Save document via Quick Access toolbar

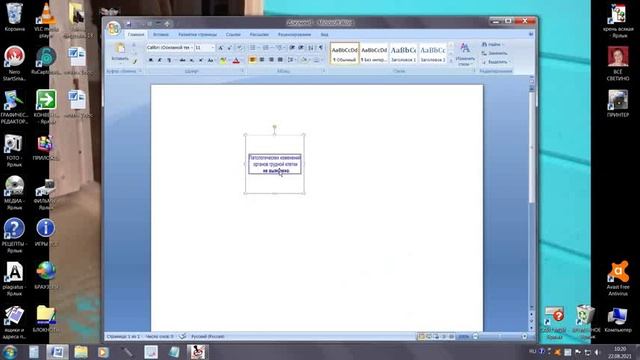click(x=128, y=24)
